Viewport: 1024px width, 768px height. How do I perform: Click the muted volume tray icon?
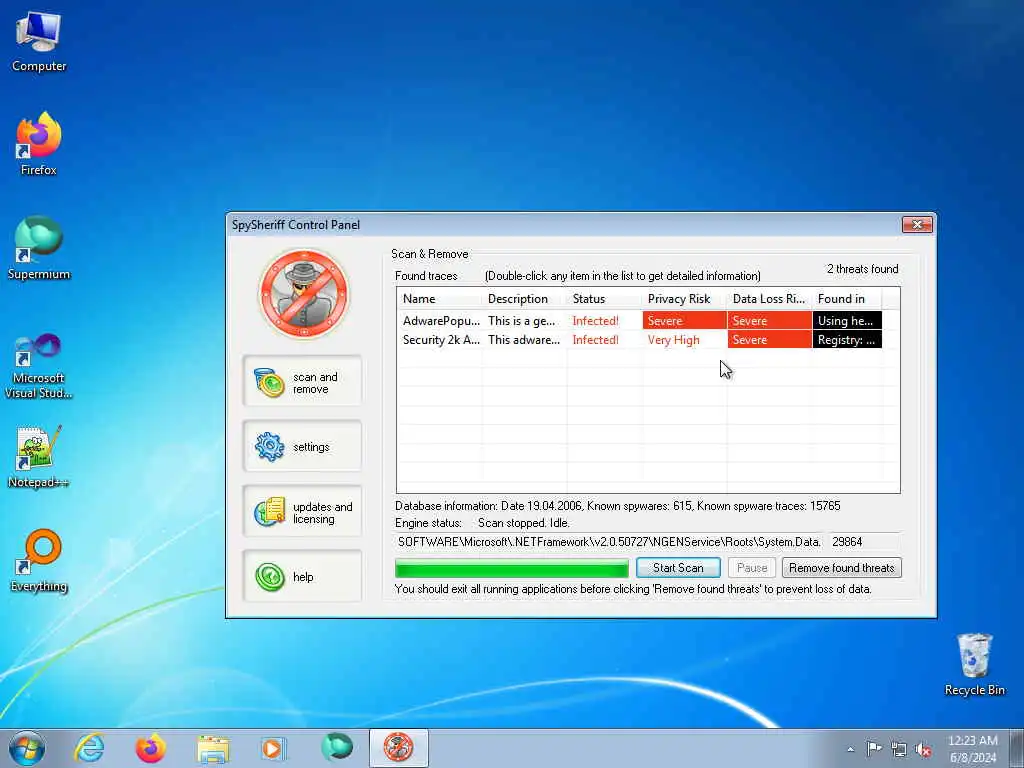(923, 749)
